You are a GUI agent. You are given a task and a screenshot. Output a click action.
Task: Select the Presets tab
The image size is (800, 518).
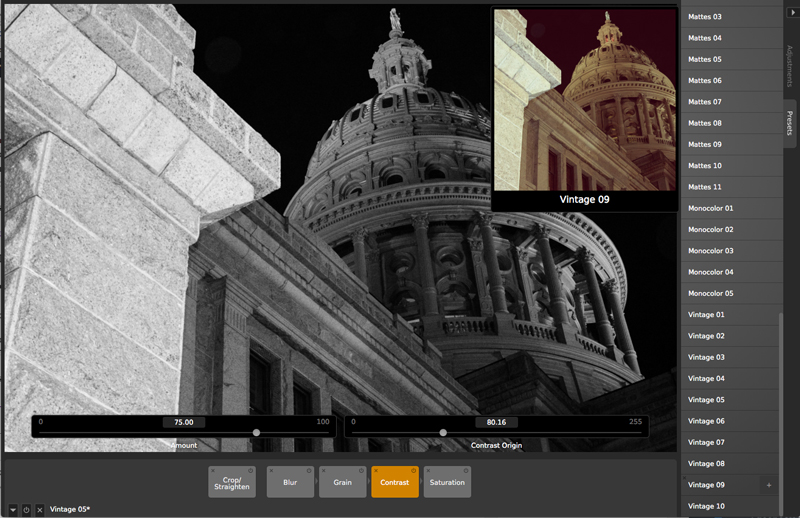point(790,124)
